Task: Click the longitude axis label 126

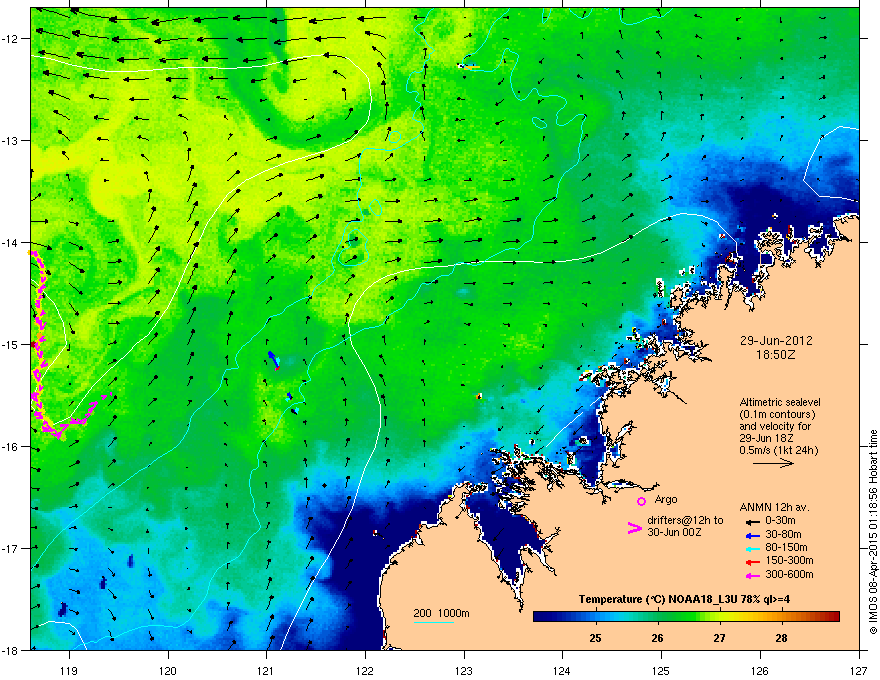Action: pos(760,670)
